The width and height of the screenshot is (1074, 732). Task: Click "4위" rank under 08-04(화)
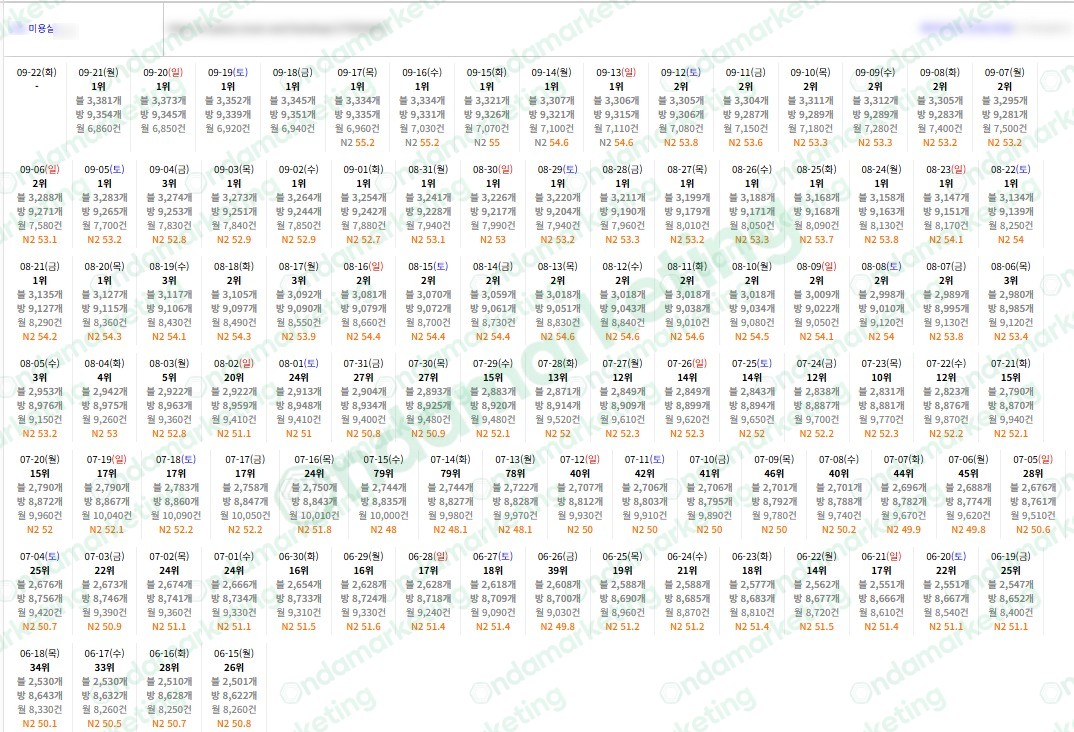[x=104, y=377]
